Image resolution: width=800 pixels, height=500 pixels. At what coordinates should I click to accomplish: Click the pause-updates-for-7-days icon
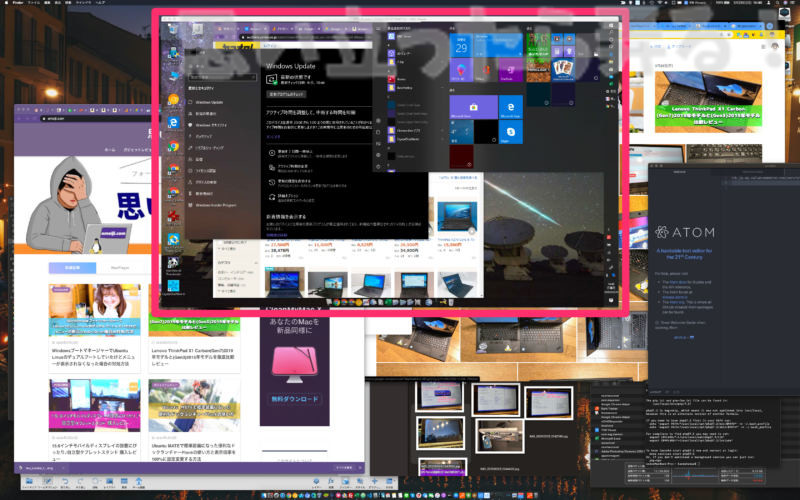pyautogui.click(x=272, y=153)
